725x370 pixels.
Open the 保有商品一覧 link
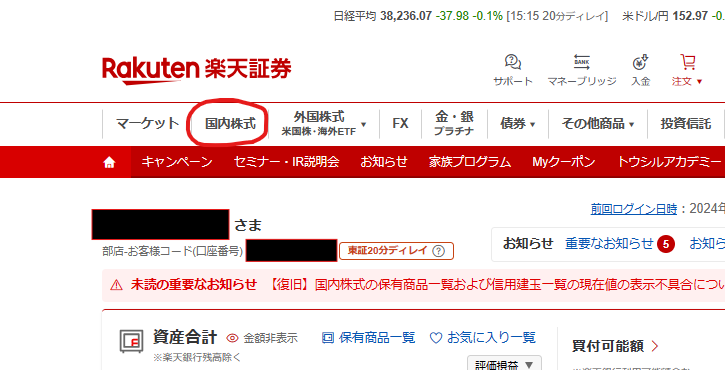(x=377, y=338)
